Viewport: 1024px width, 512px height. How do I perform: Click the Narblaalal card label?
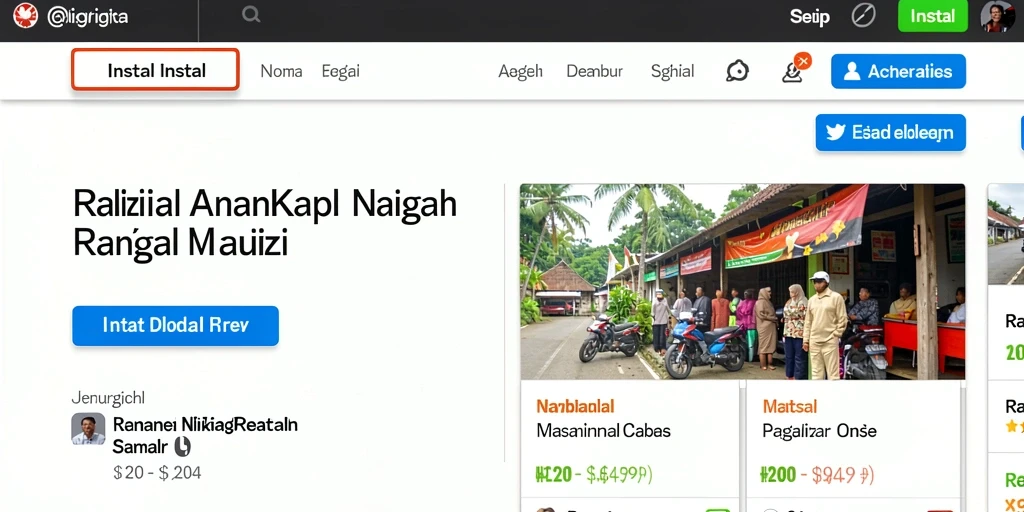(575, 407)
